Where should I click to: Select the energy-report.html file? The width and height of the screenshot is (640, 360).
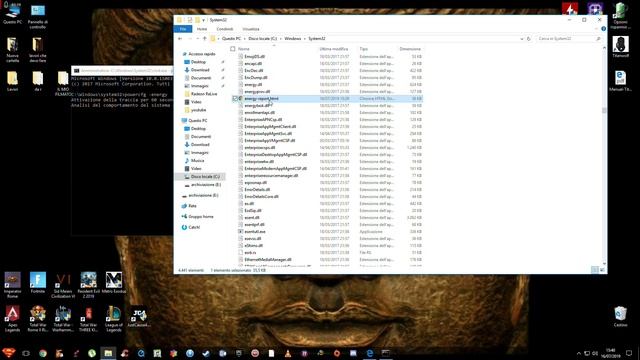(x=261, y=98)
